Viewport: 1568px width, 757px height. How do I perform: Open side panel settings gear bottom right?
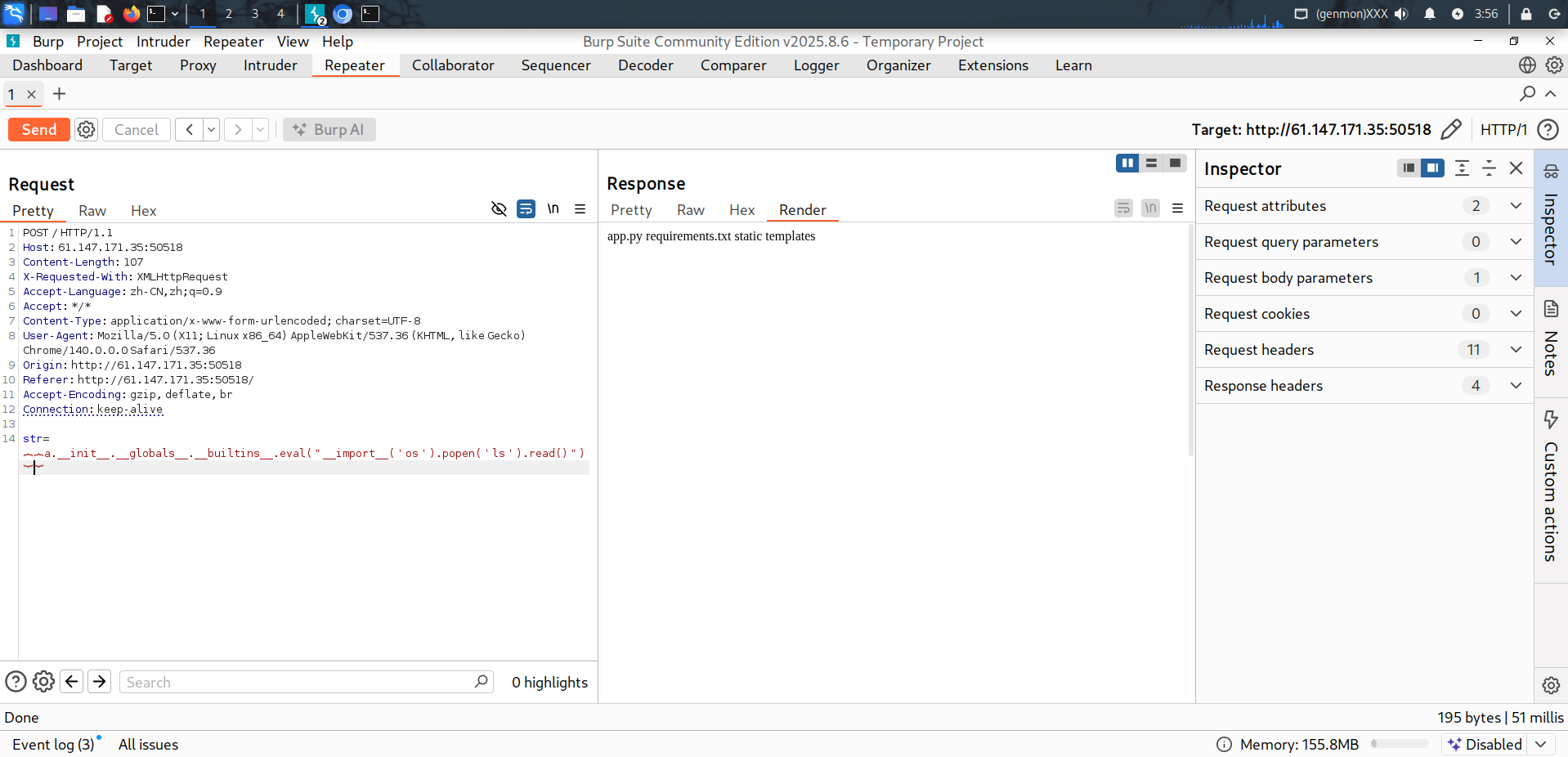(x=1551, y=685)
